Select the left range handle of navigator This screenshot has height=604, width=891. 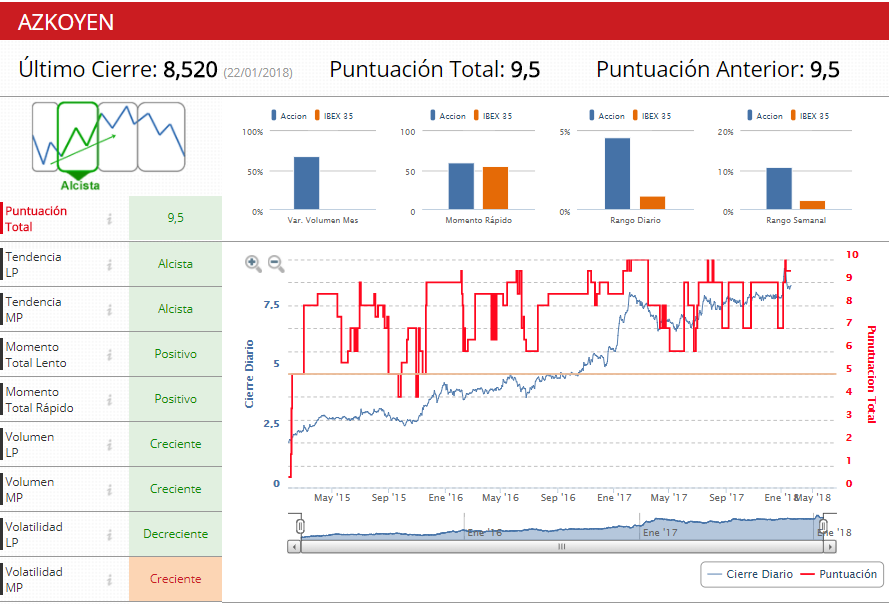click(301, 526)
